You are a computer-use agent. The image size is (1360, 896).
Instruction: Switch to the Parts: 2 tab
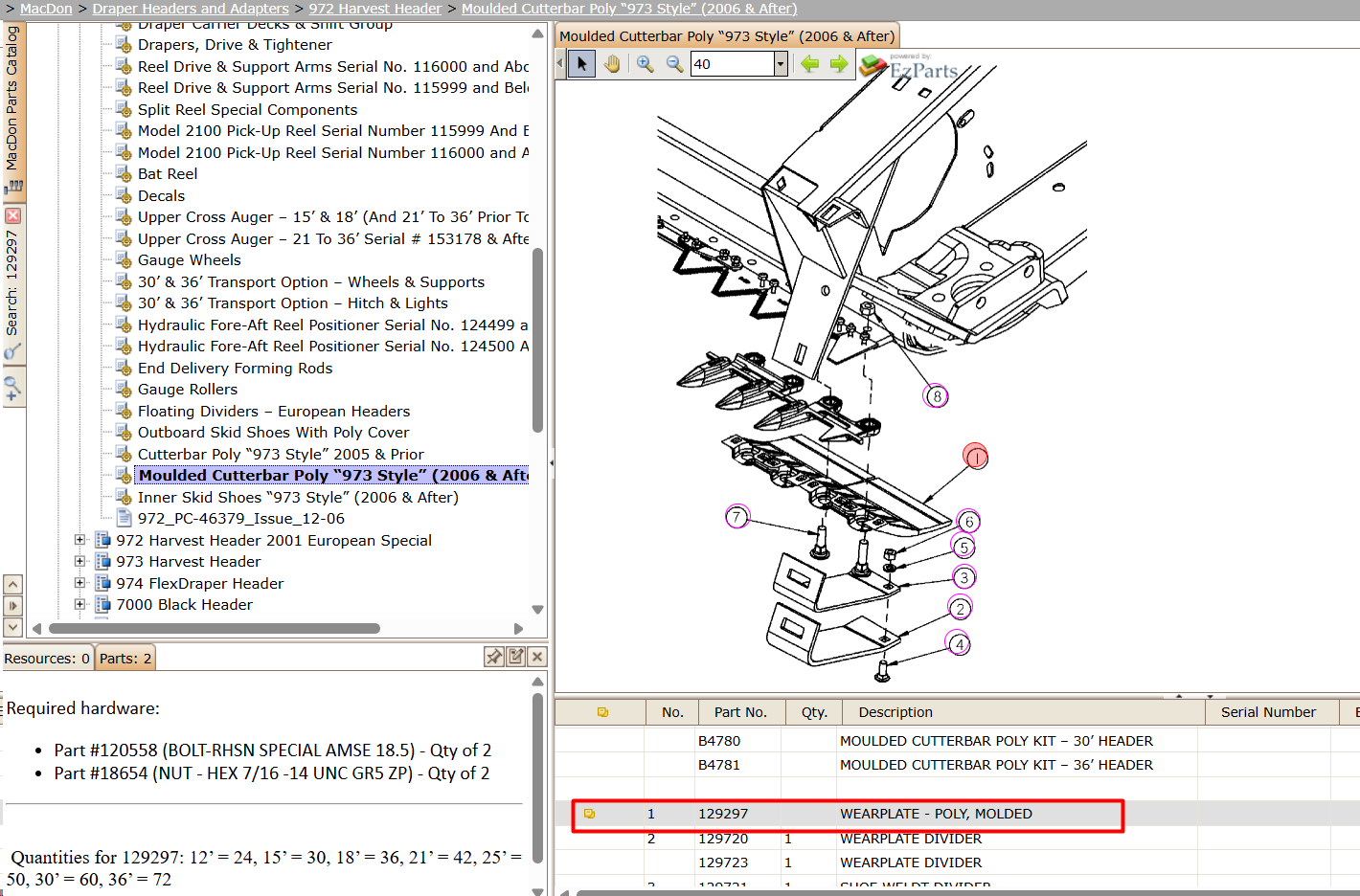click(125, 659)
